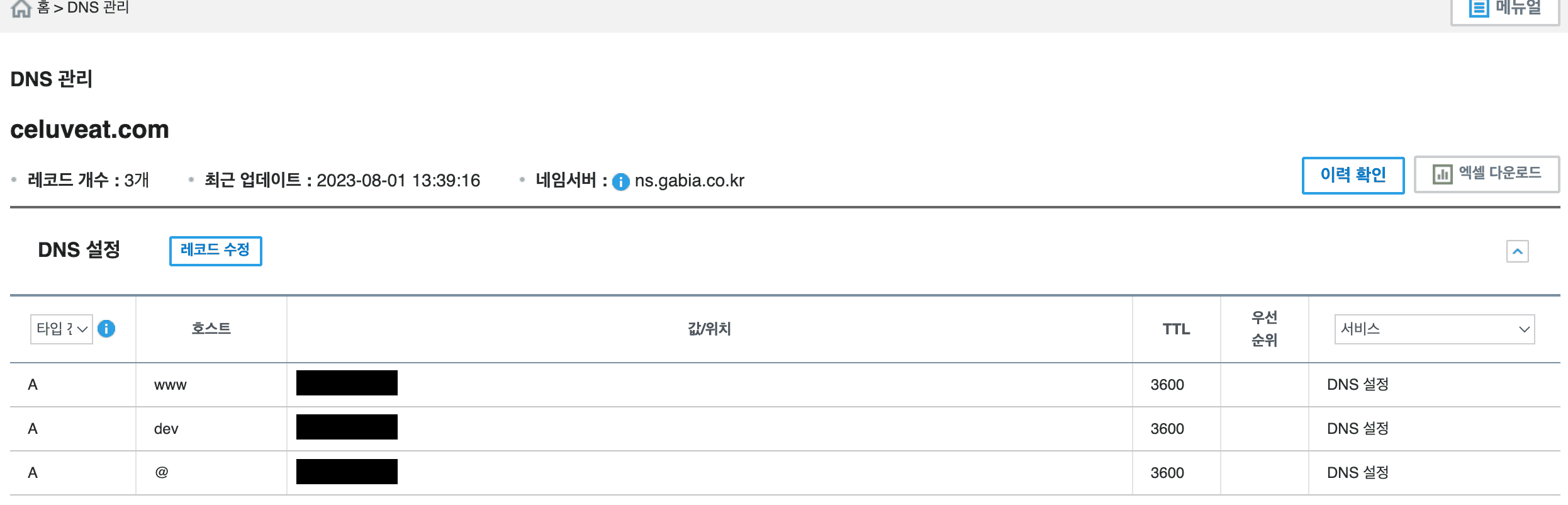Screen dimensions: 1568x505
Task: Click the TTL column header
Action: tap(1176, 329)
